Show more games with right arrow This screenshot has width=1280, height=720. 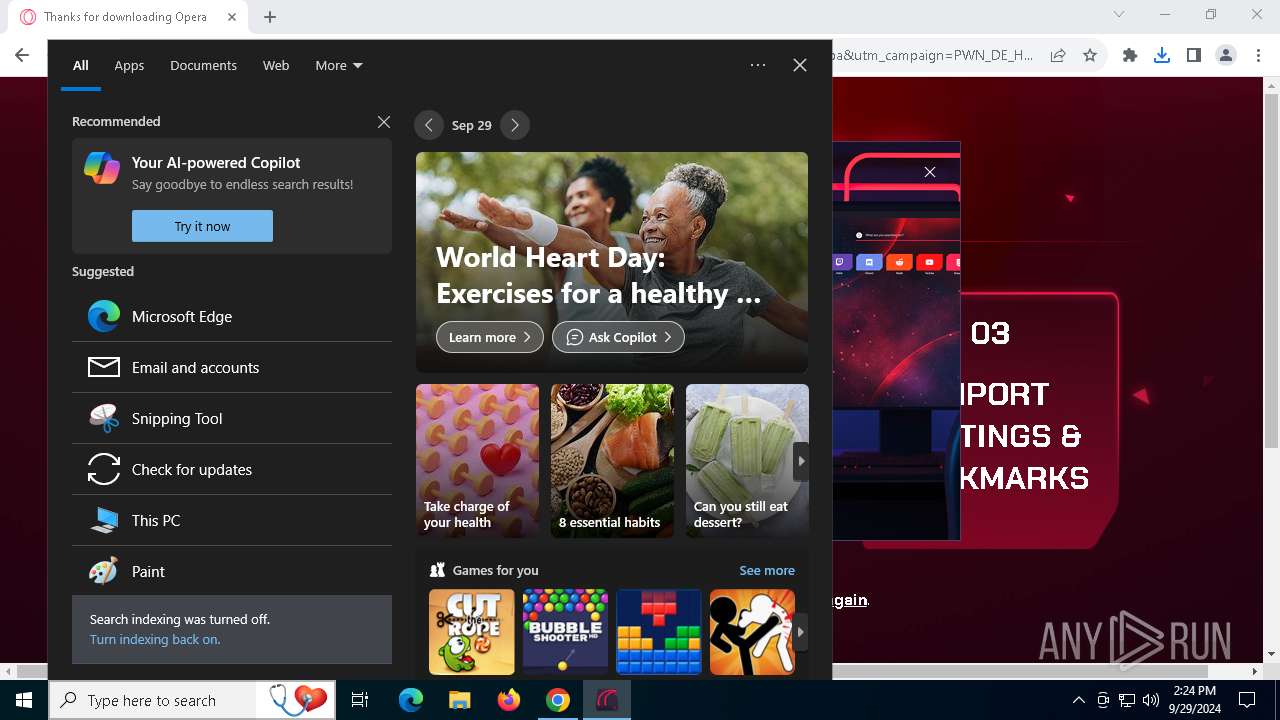click(x=801, y=632)
